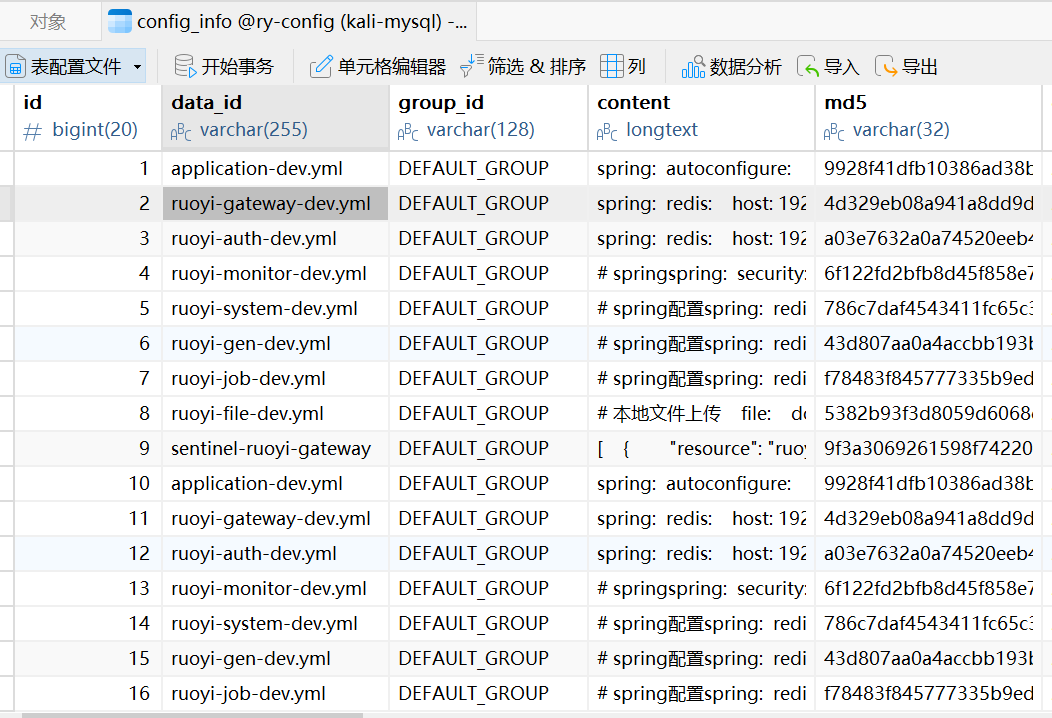Select cell ruoyi-gateway-dev.yml in row 11
The image size is (1052, 718).
pos(275,518)
